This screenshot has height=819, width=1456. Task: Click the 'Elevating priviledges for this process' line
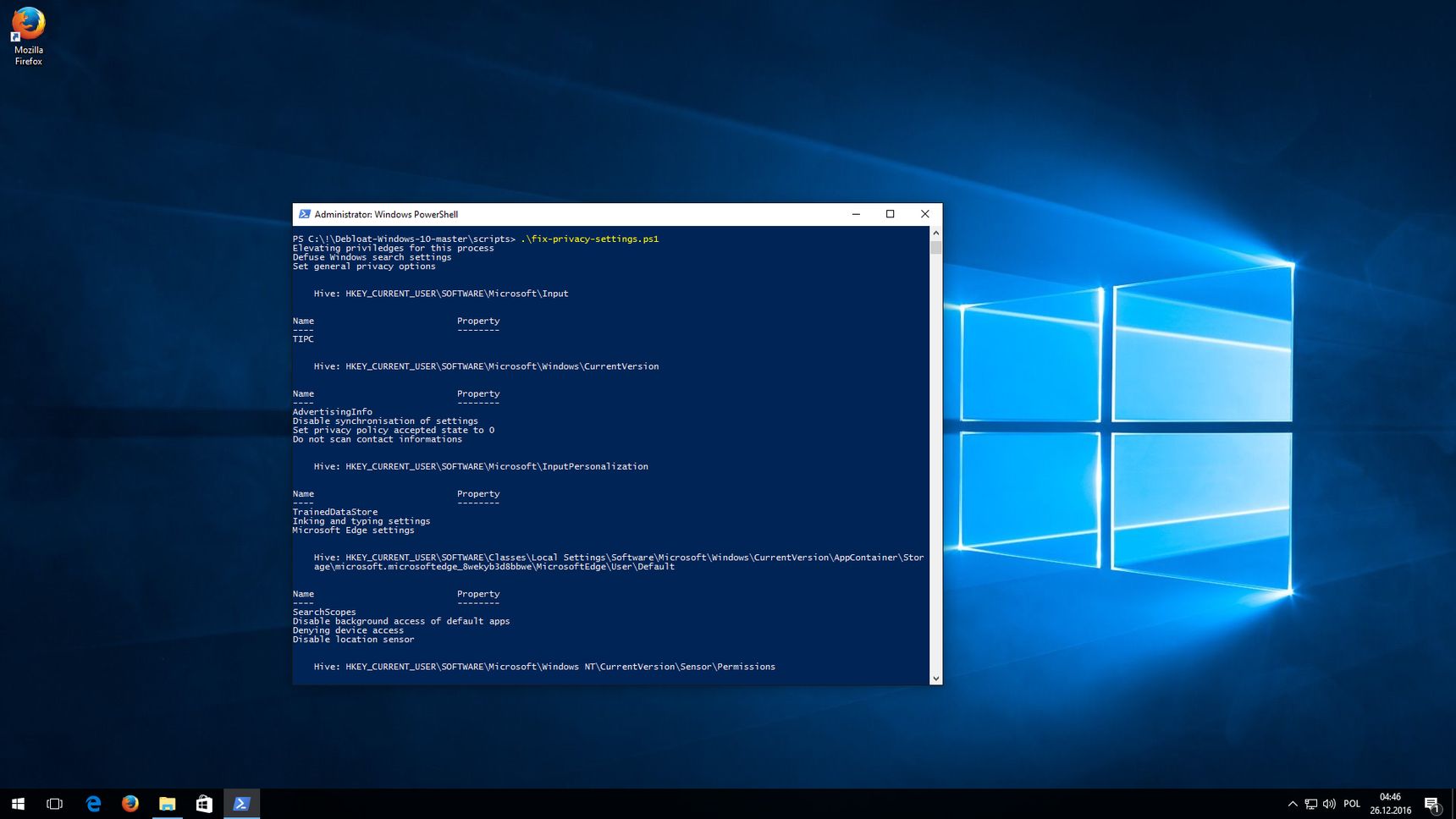click(394, 248)
